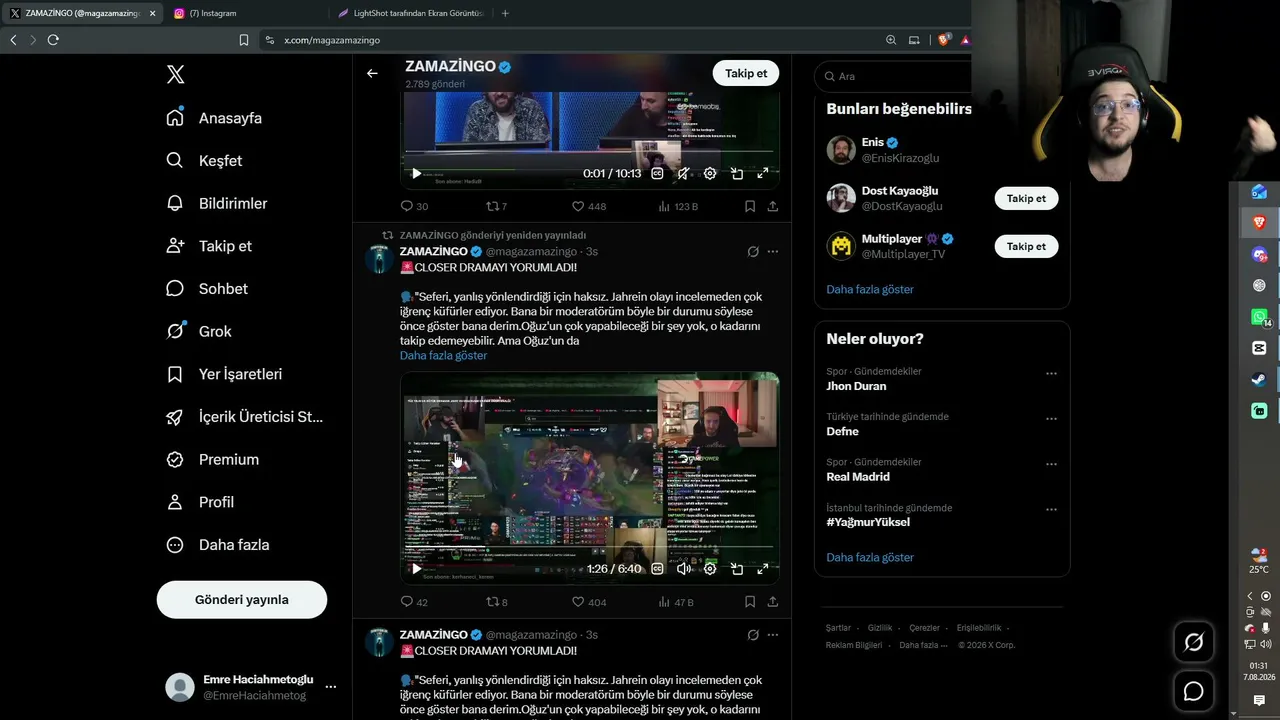The image size is (1280, 720).
Task: Open WhatsApp from the taskbar
Action: tap(1259, 317)
